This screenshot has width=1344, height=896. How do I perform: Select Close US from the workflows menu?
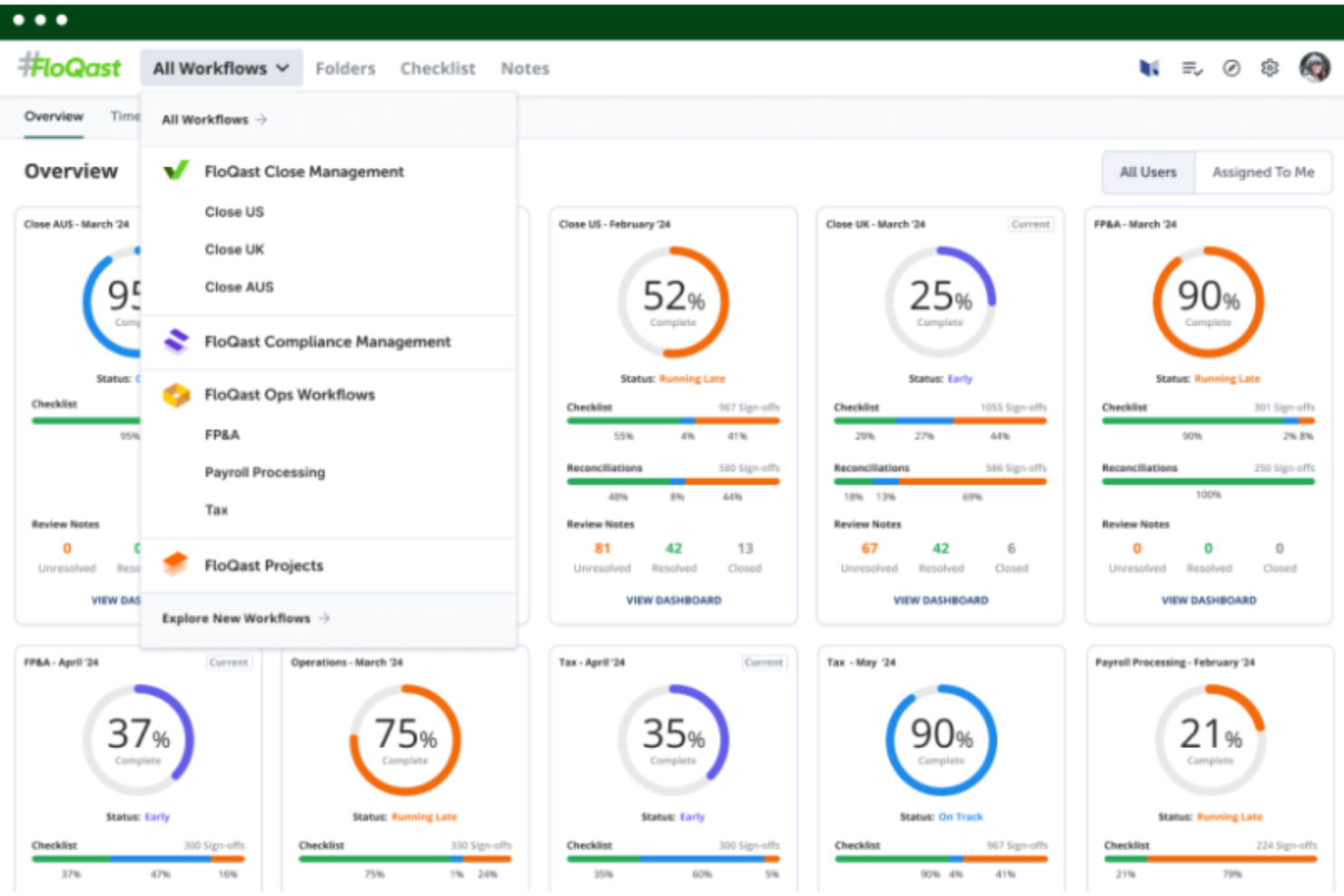pyautogui.click(x=233, y=212)
